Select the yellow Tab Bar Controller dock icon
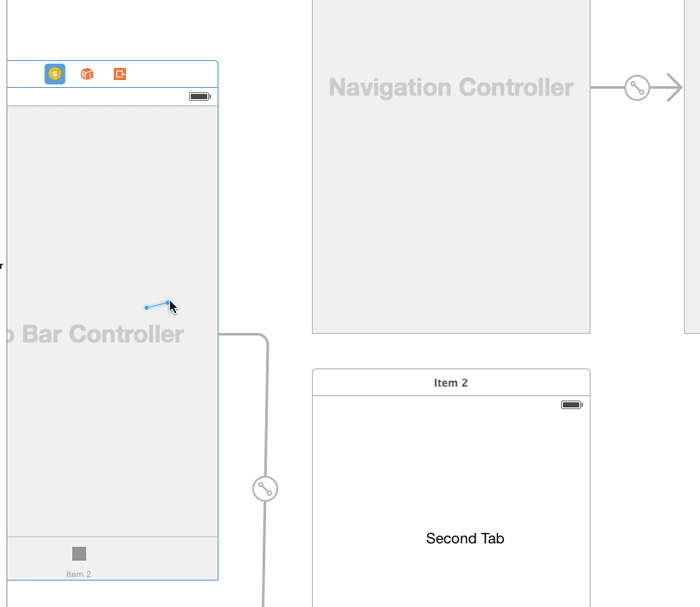This screenshot has height=607, width=700. 55,74
